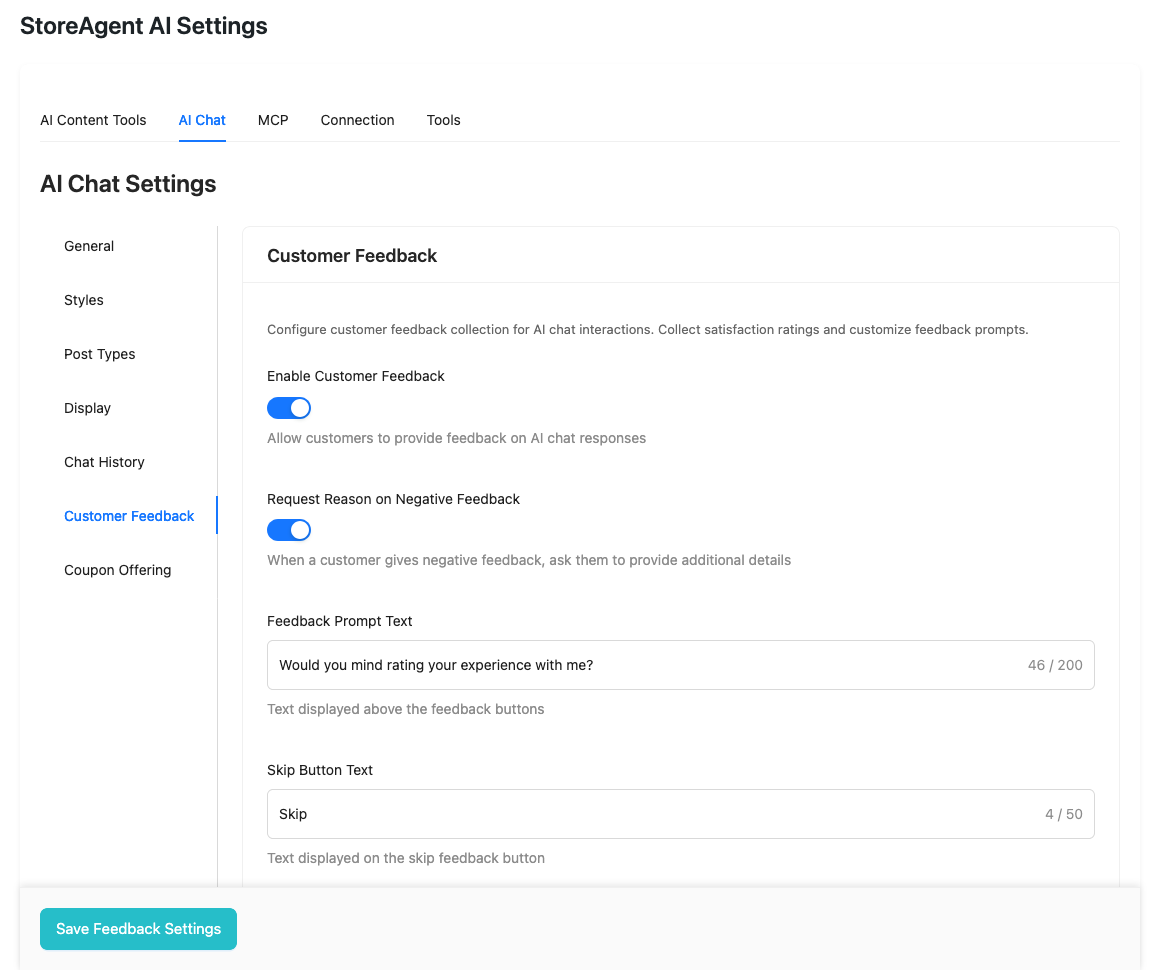The width and height of the screenshot is (1160, 970).
Task: Save Feedback Settings
Action: click(138, 929)
